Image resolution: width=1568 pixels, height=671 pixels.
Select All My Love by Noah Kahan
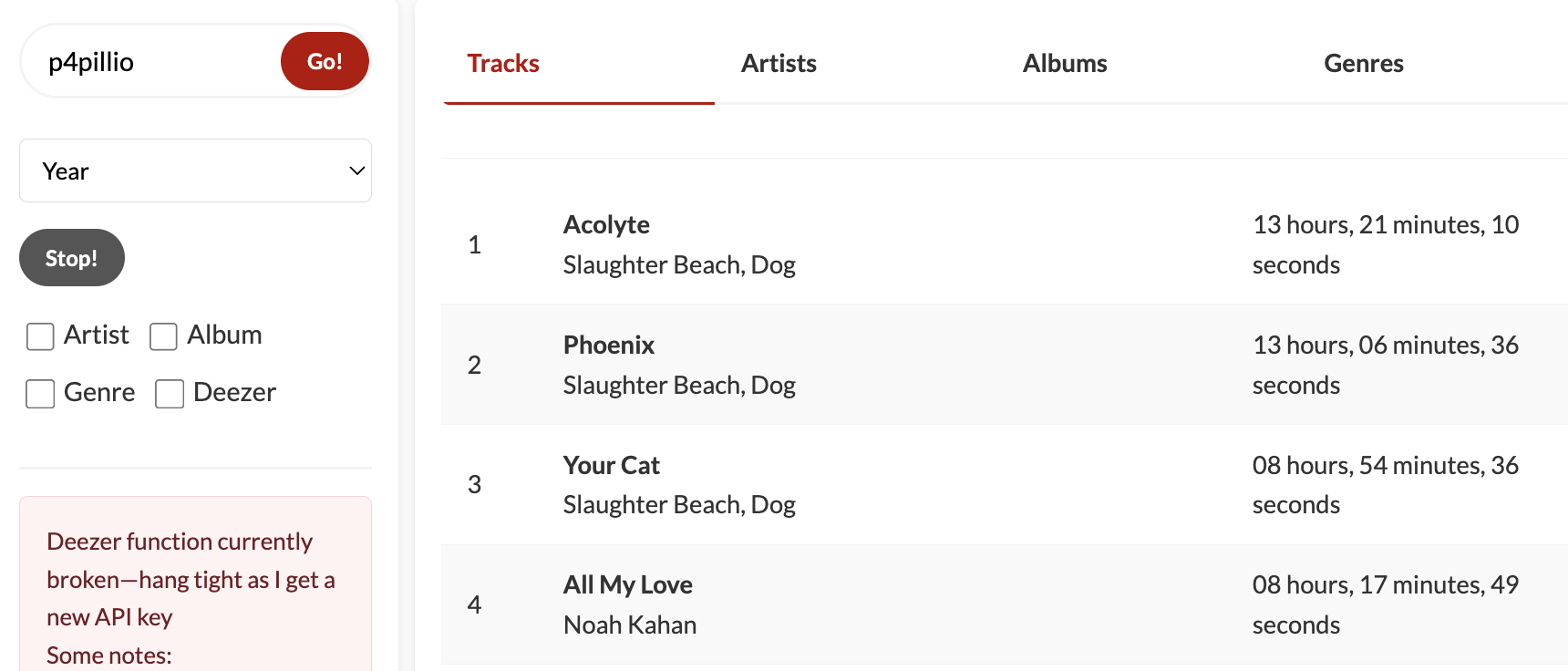tap(627, 584)
